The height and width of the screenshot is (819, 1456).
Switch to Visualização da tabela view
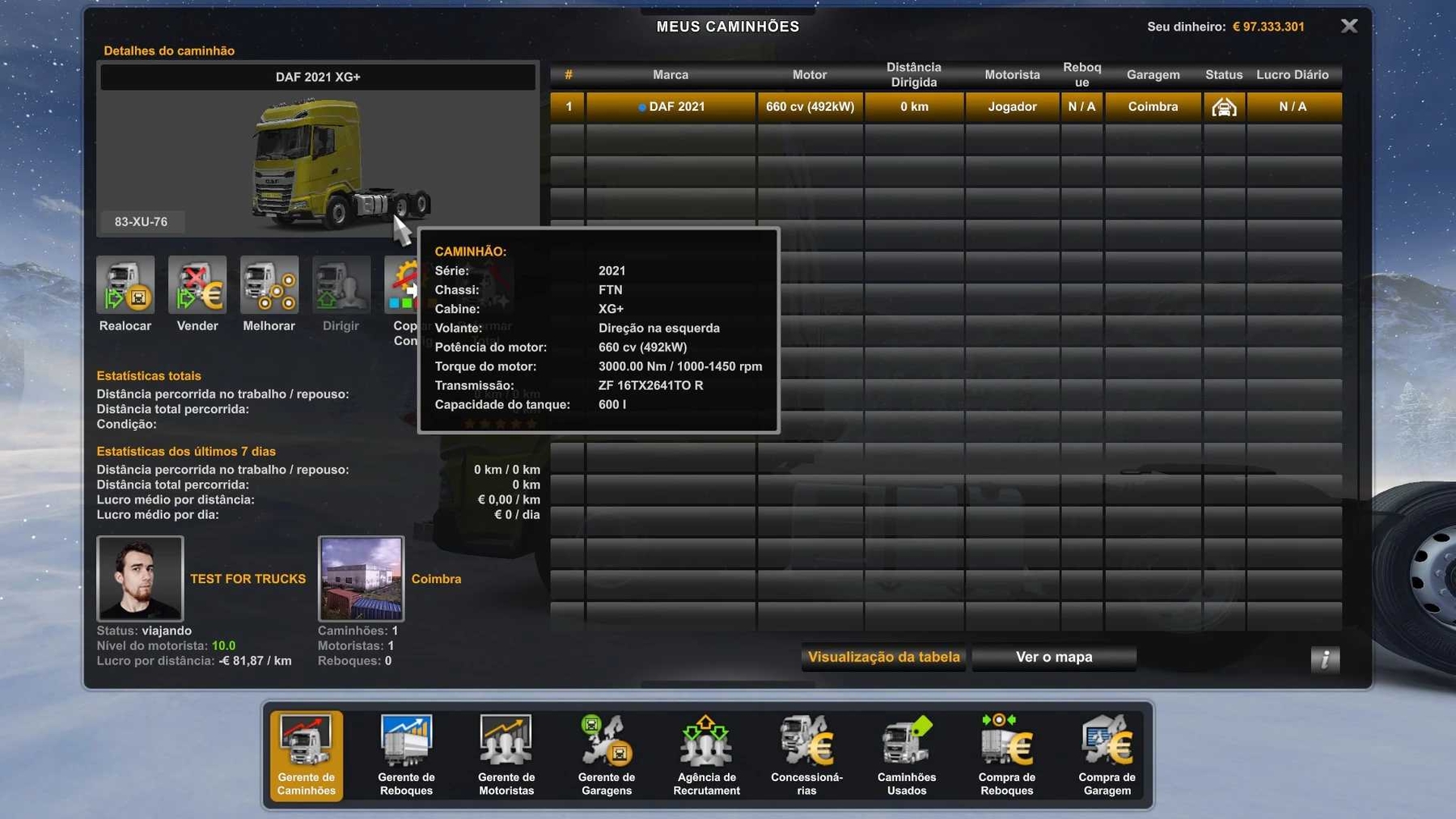click(x=883, y=657)
